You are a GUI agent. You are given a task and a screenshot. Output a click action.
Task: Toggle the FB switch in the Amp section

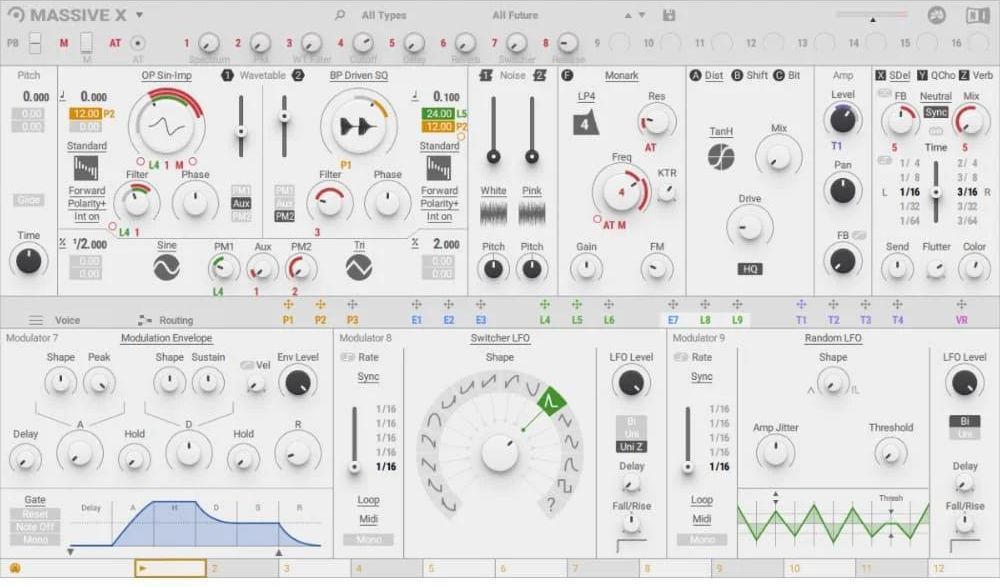point(859,235)
